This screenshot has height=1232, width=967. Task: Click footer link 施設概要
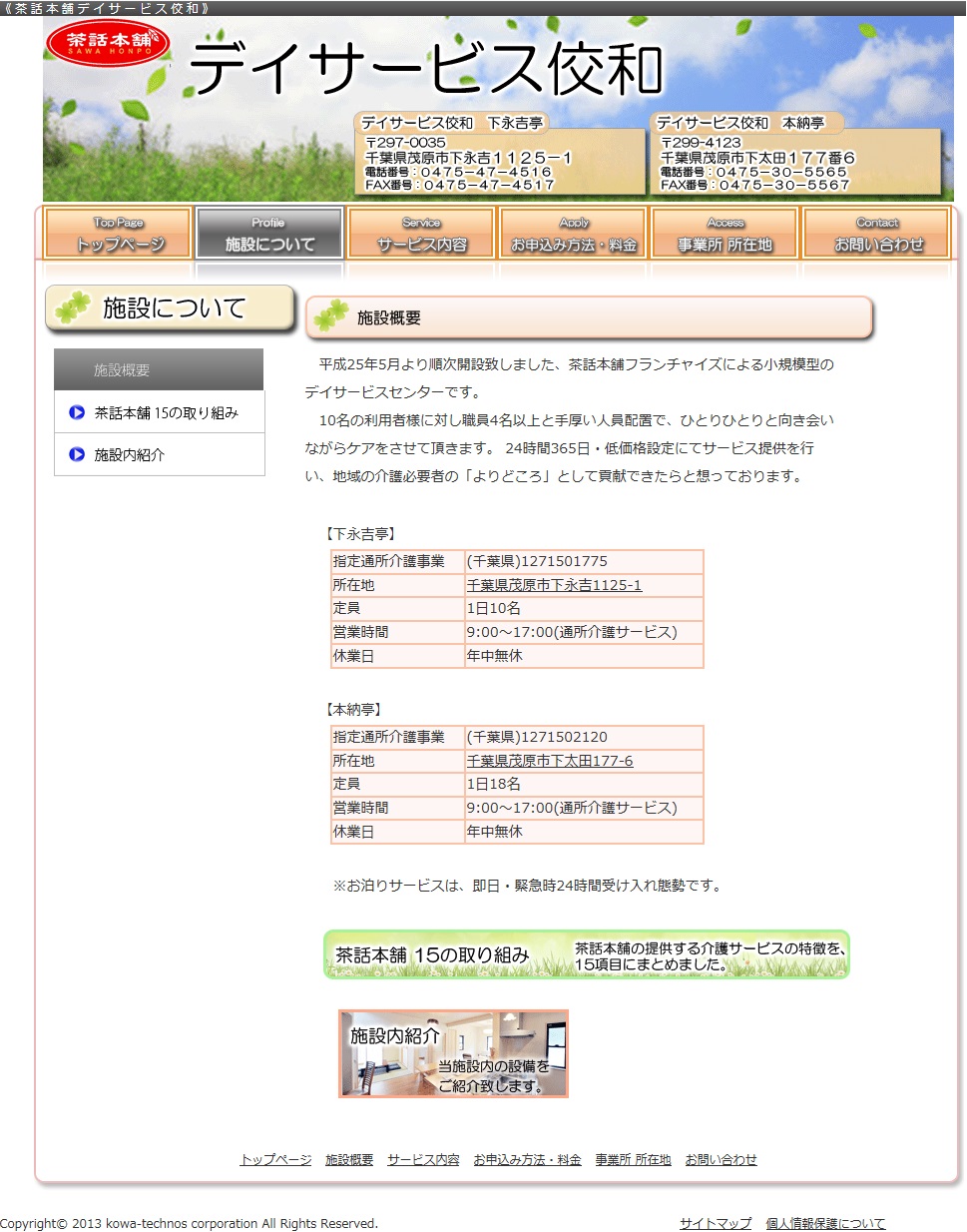coord(349,1159)
